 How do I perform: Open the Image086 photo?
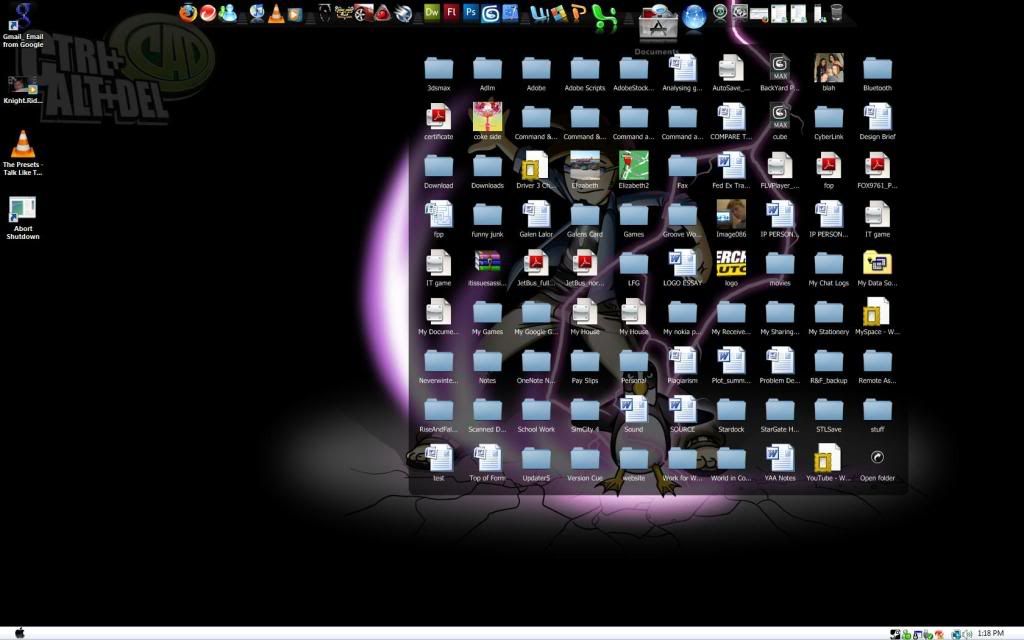[x=731, y=219]
